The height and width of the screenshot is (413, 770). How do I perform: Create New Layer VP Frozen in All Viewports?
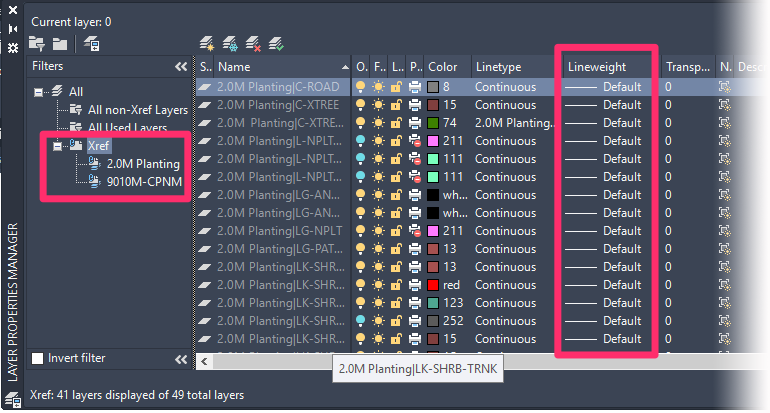point(230,44)
